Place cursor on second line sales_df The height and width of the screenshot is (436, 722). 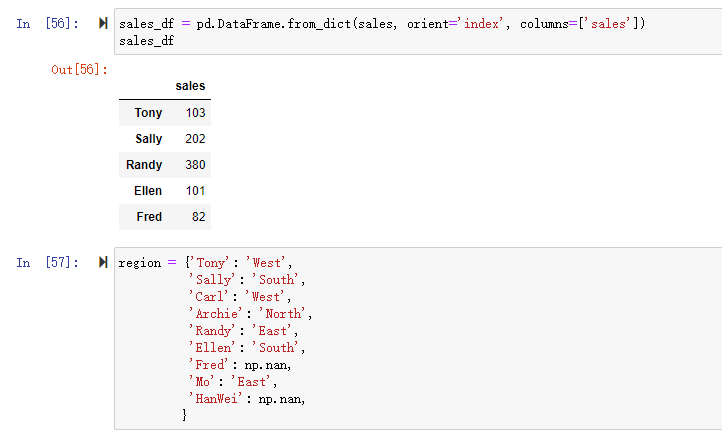[x=145, y=41]
